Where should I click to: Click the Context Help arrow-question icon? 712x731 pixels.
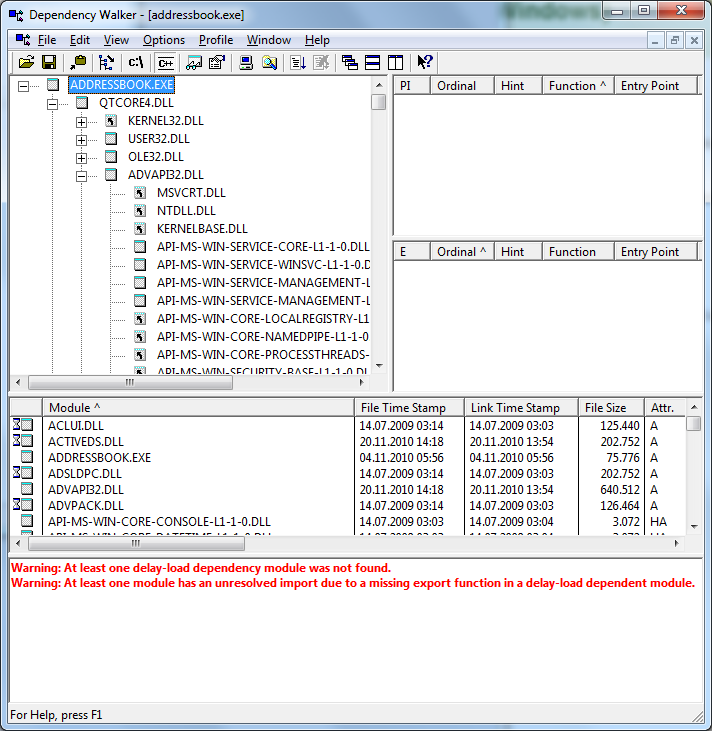425,62
